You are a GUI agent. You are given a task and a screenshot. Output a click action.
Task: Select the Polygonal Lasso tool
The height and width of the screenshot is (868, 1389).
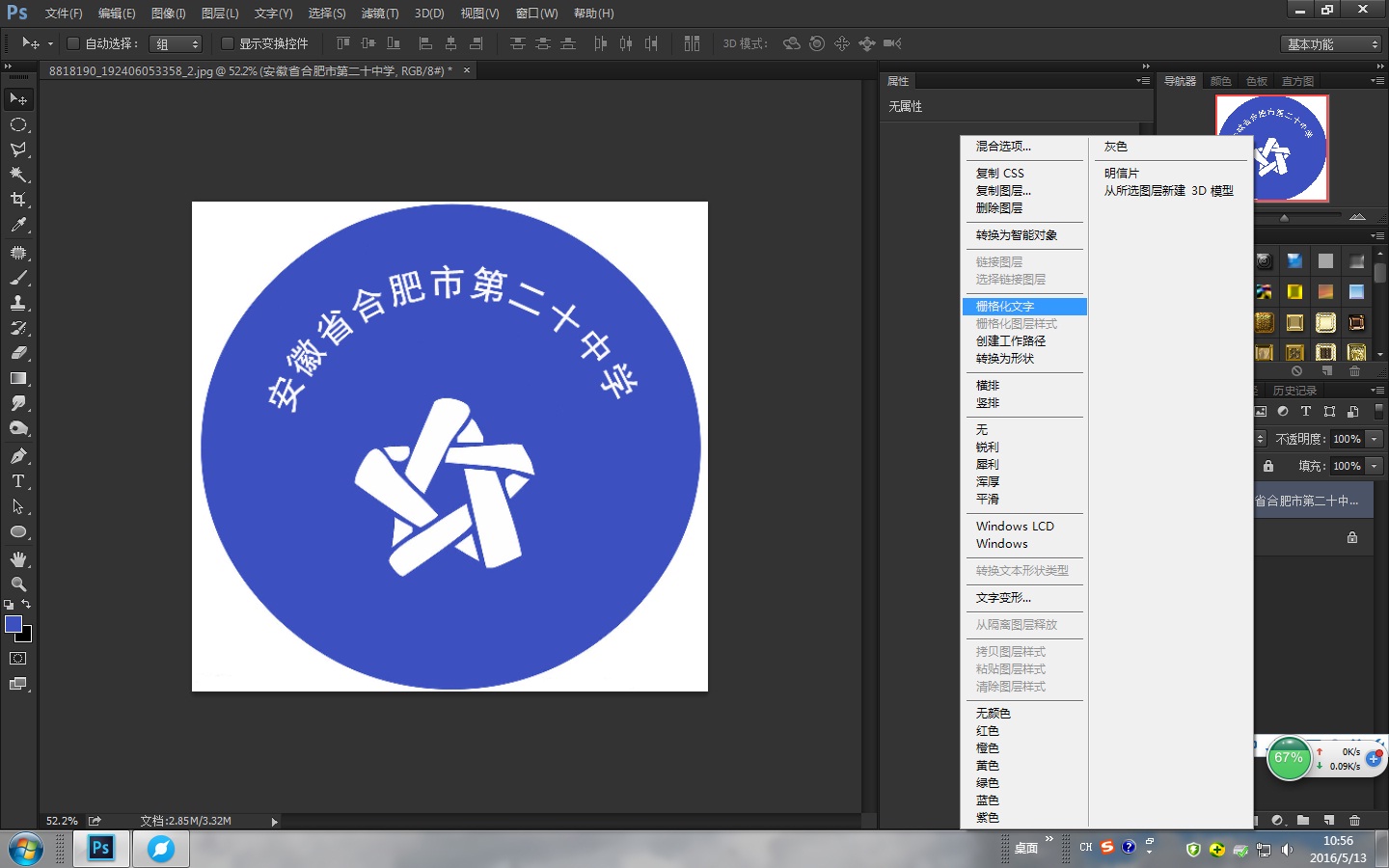[18, 149]
